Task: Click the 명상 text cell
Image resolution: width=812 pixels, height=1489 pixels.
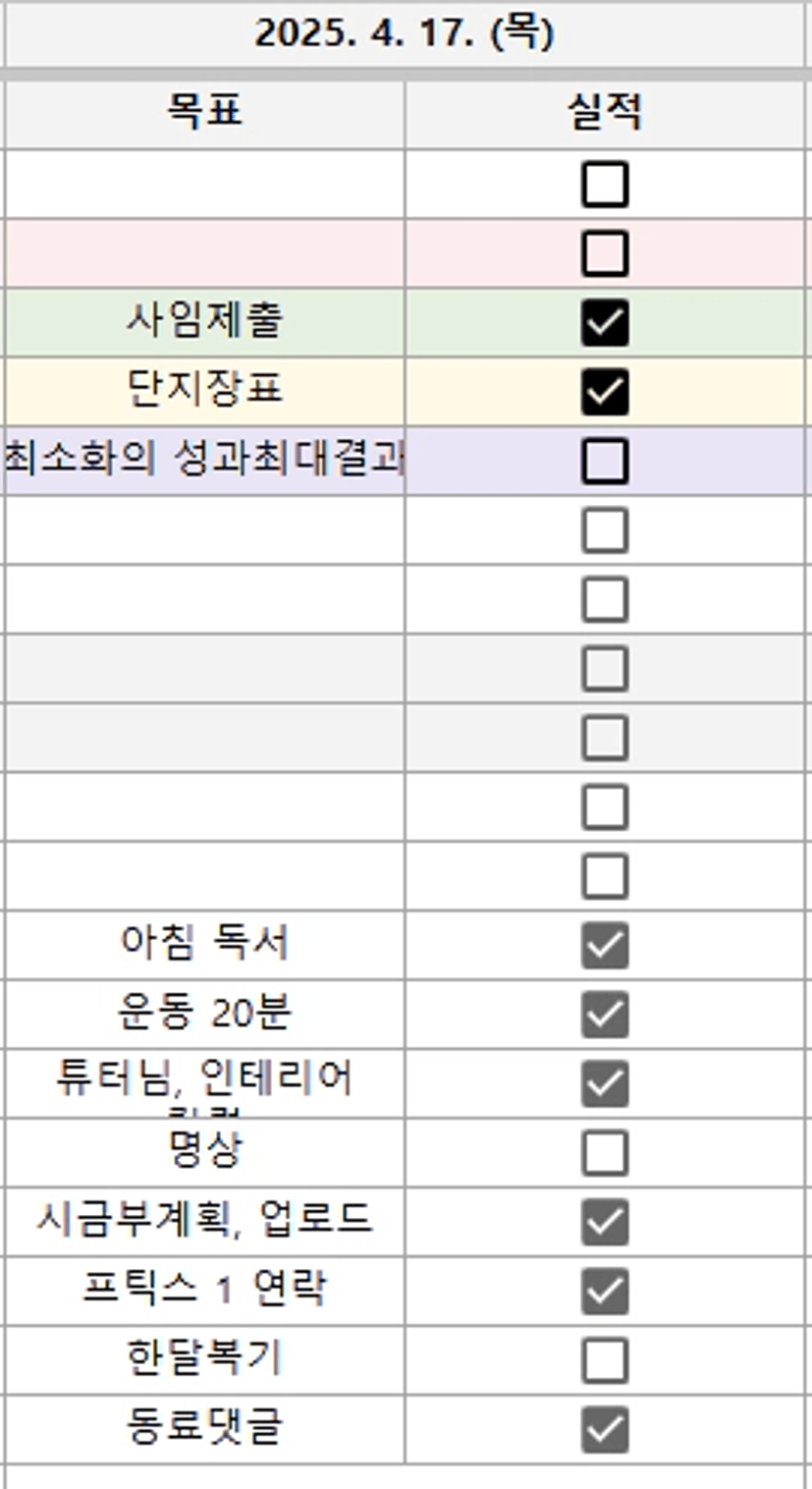Action: [204, 1151]
